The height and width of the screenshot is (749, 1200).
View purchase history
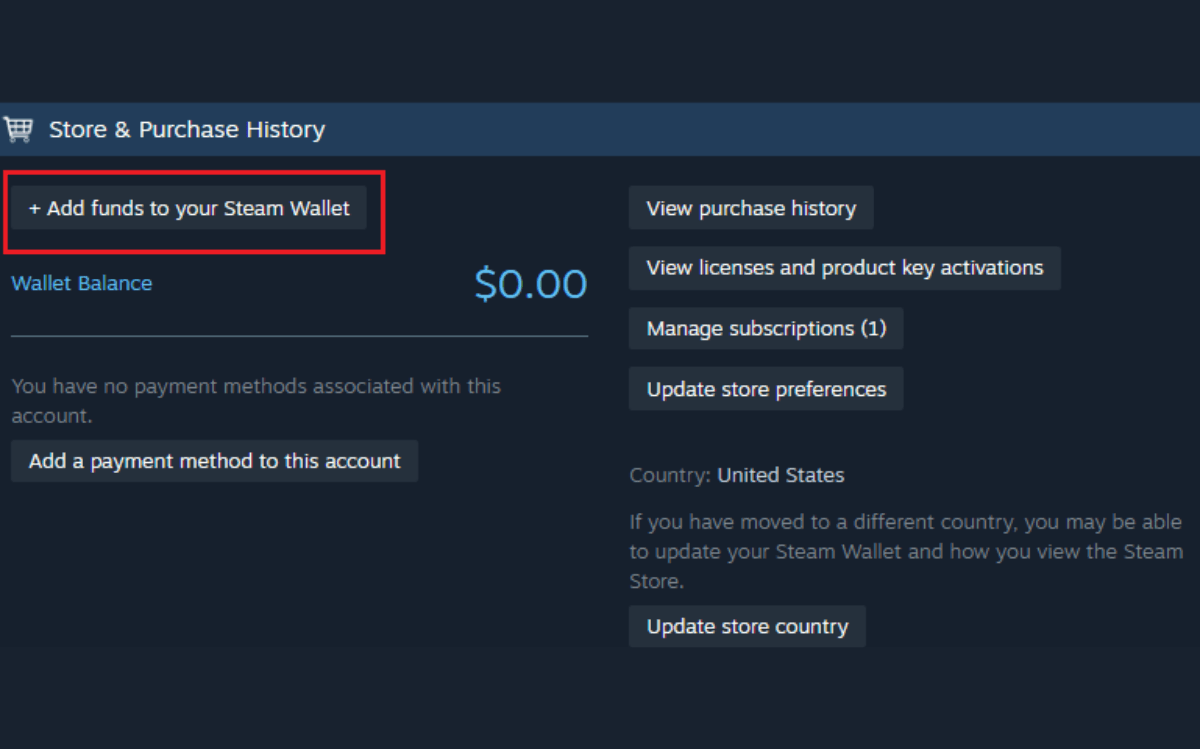(x=751, y=208)
